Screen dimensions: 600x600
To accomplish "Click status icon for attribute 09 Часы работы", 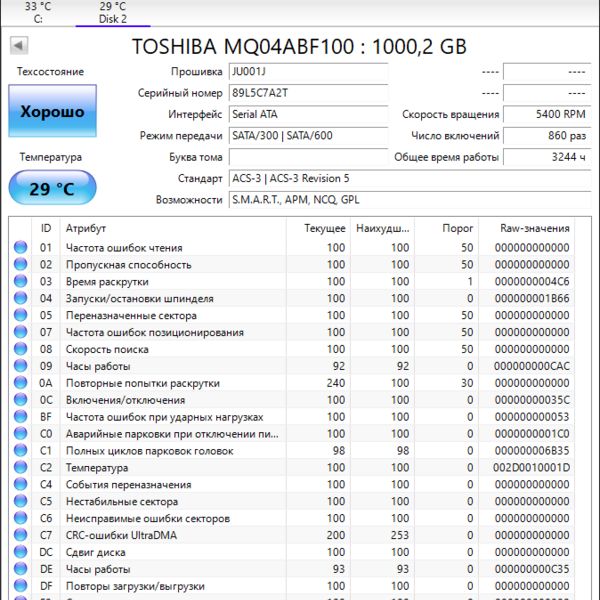I will pos(21,366).
